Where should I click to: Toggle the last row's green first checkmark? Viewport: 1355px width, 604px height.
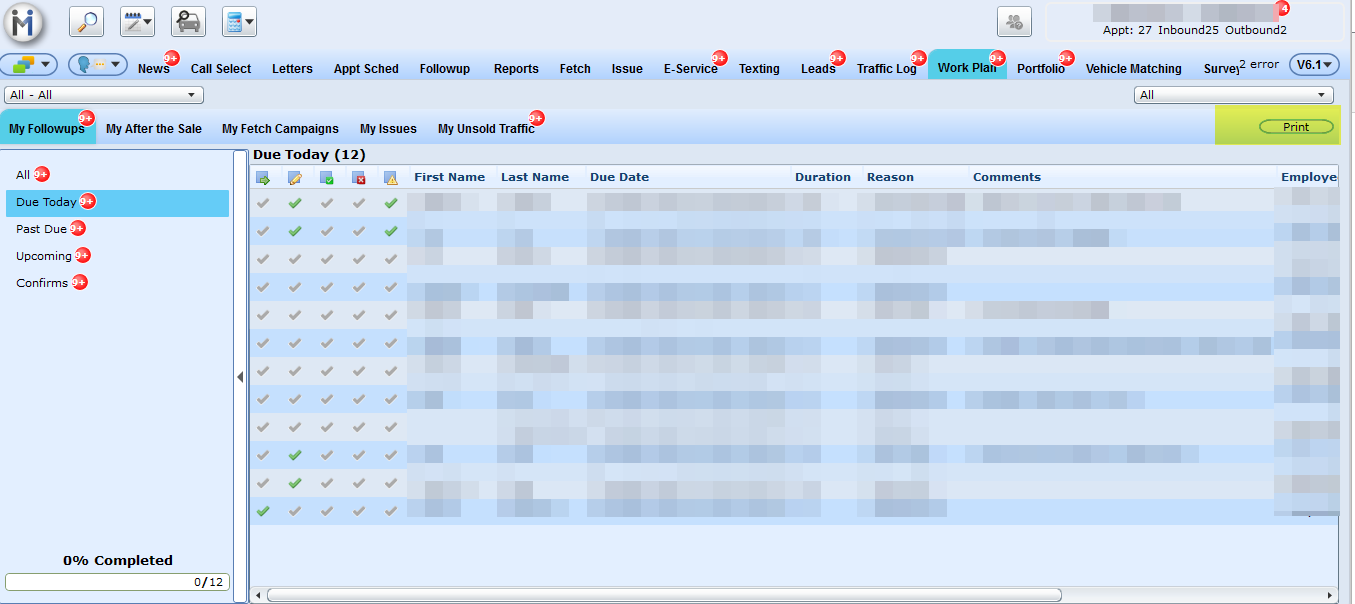(263, 511)
